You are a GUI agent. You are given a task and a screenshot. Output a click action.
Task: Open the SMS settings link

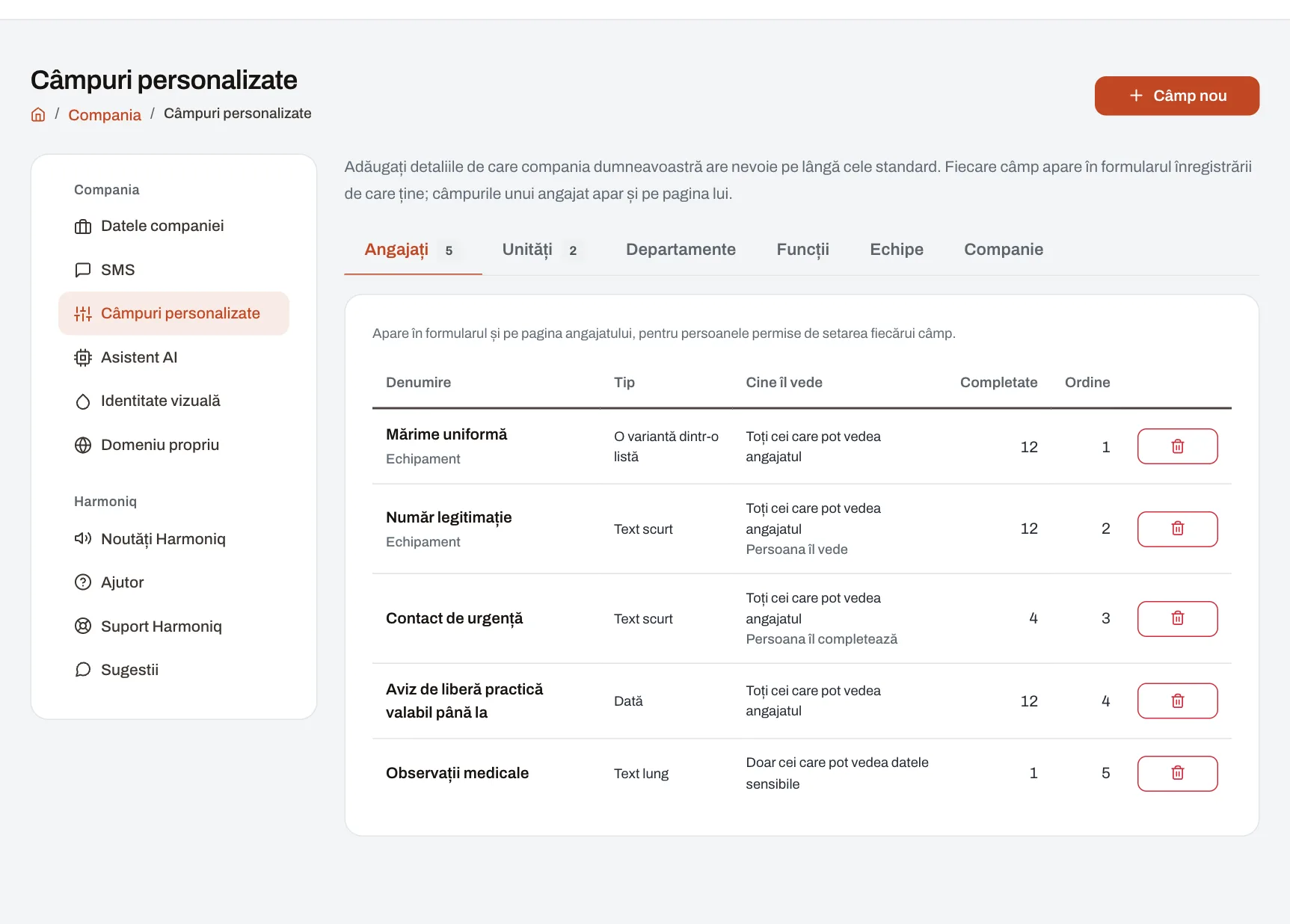[173, 270]
